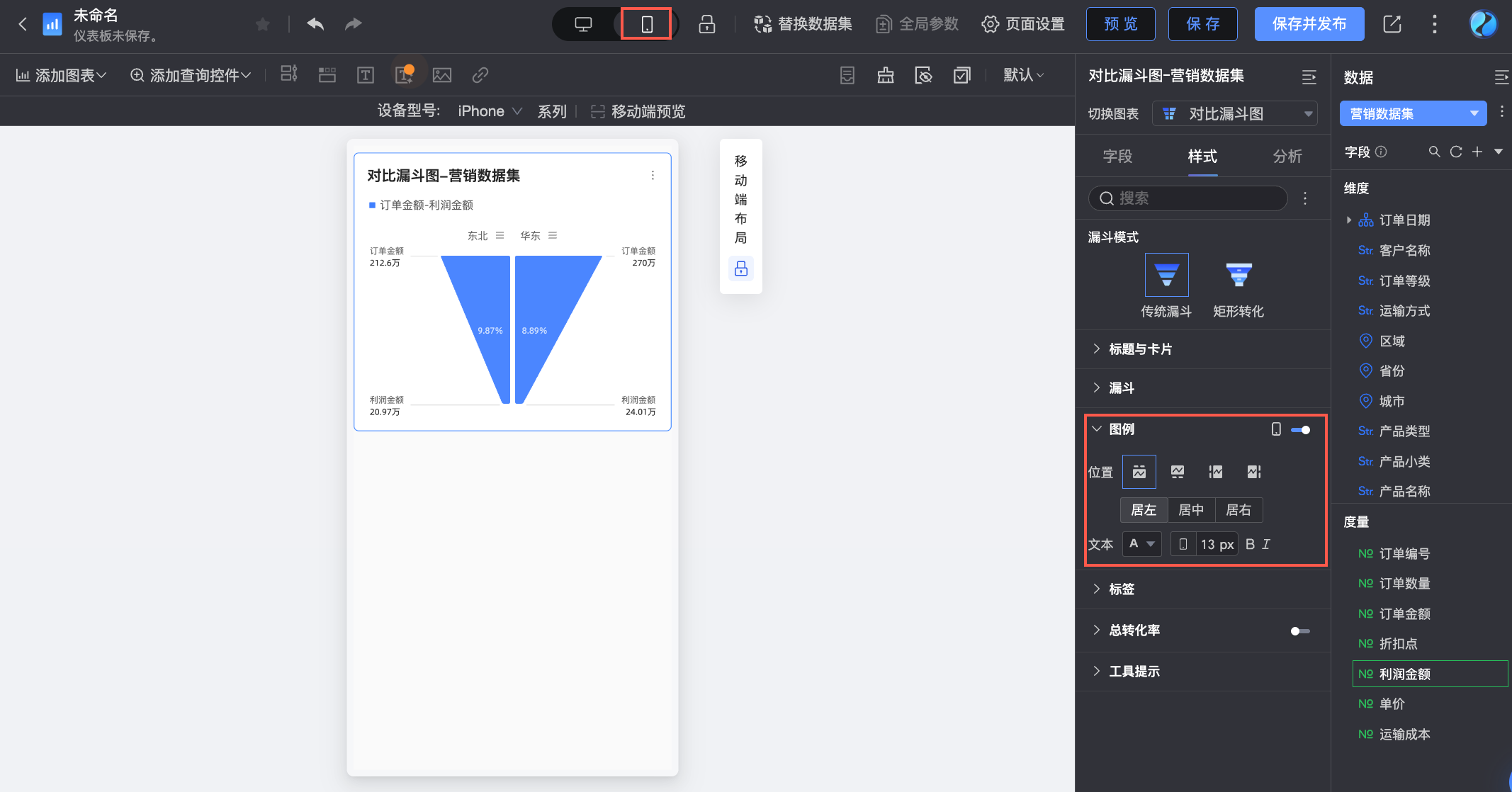Click the 保存并发布 button

coord(1309,24)
